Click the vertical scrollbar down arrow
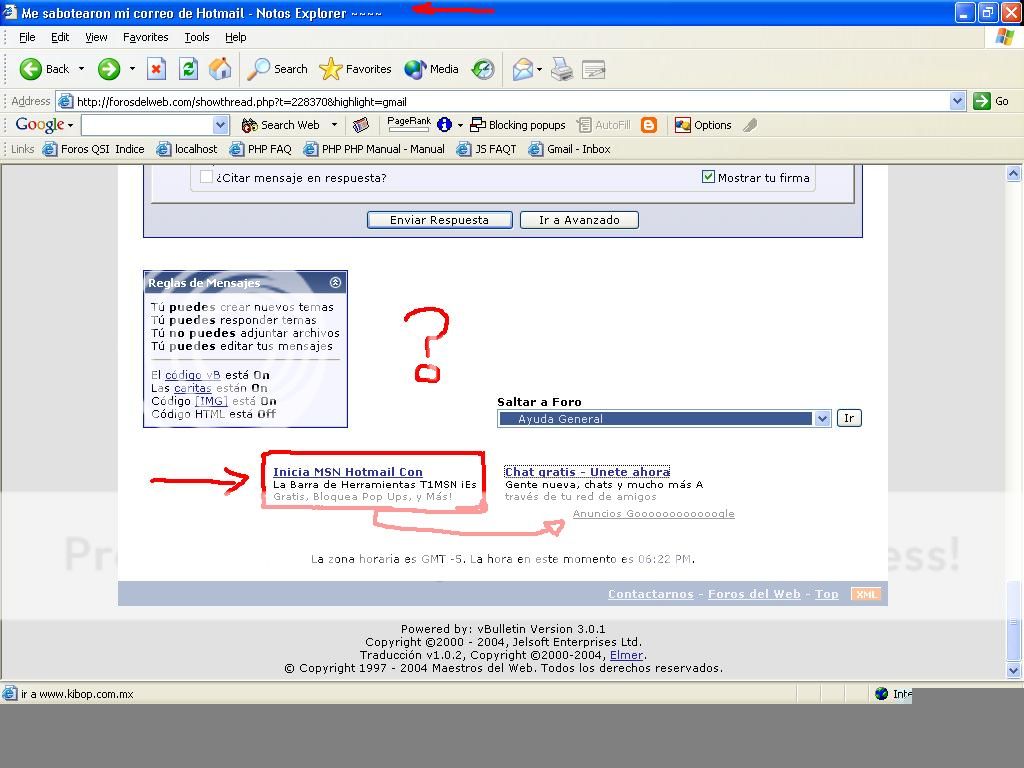The height and width of the screenshot is (768, 1024). coord(1013,670)
